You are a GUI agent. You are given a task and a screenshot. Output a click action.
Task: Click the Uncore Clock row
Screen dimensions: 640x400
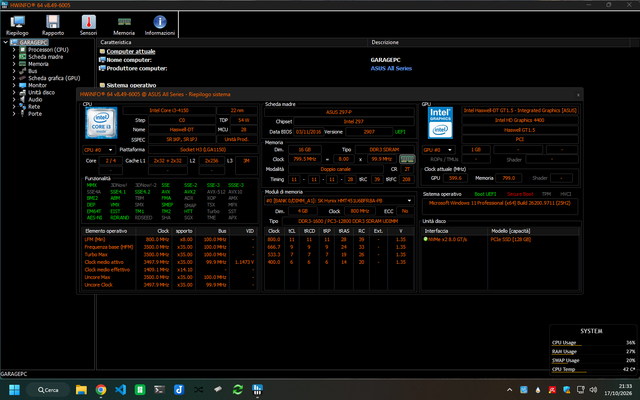[170, 285]
